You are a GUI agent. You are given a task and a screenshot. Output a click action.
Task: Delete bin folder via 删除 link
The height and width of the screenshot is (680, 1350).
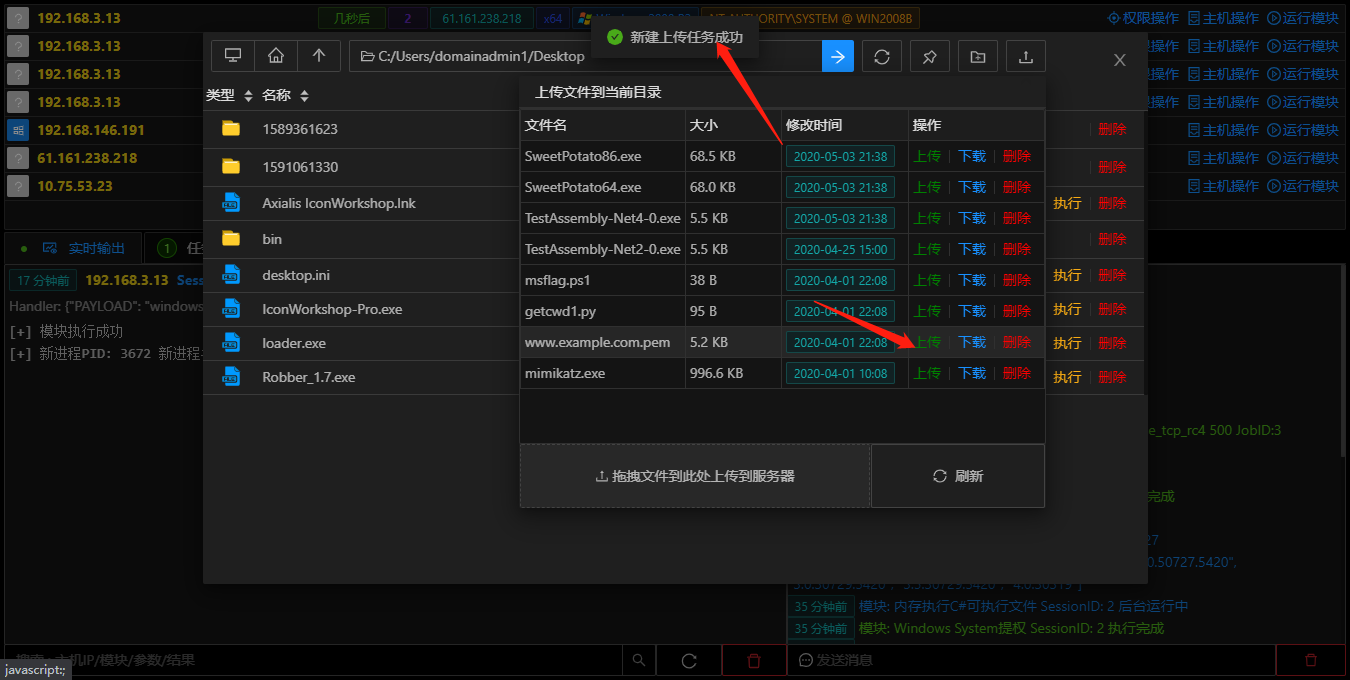(x=1112, y=239)
